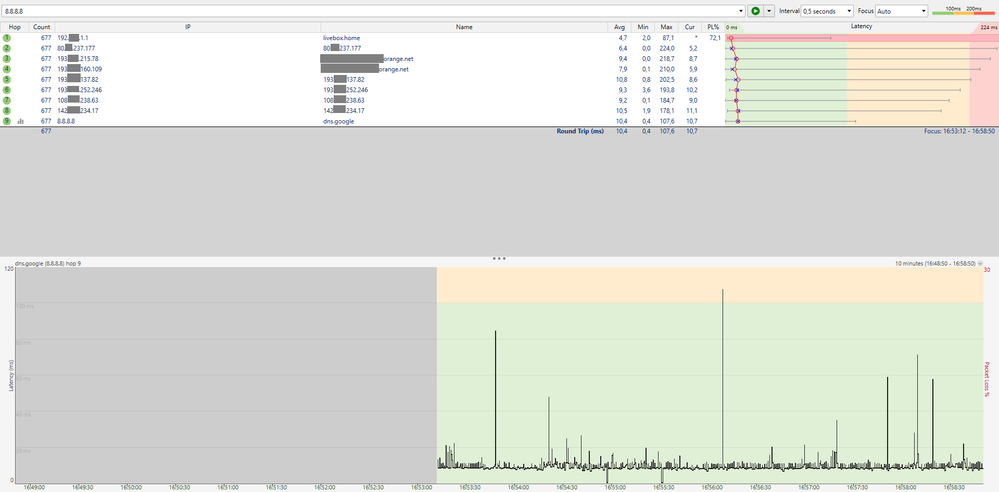The width and height of the screenshot is (999, 492).
Task: Click the hop 7 green circle icon
Action: point(7,100)
